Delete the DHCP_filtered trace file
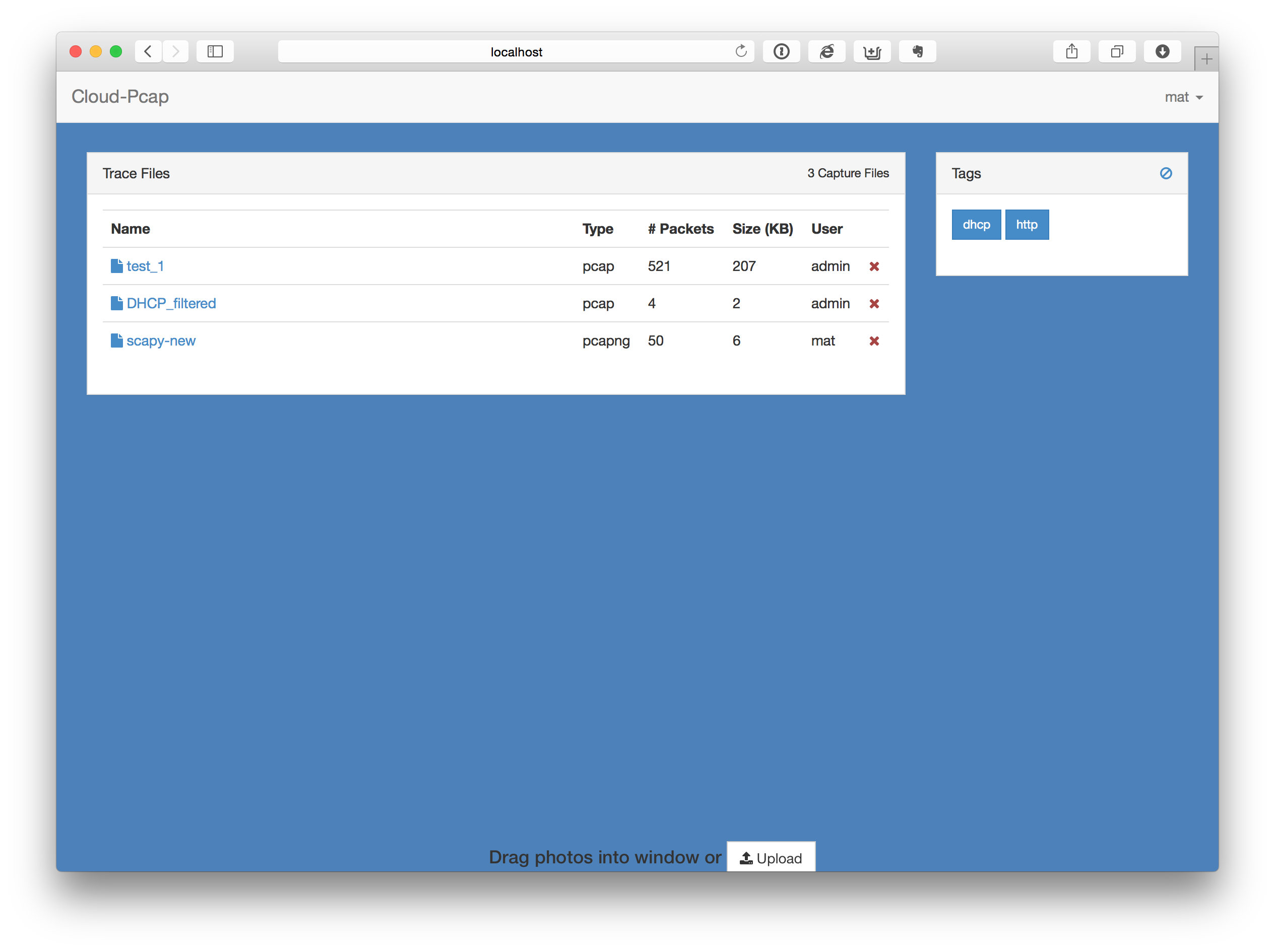The height and width of the screenshot is (952, 1275). 874,304
